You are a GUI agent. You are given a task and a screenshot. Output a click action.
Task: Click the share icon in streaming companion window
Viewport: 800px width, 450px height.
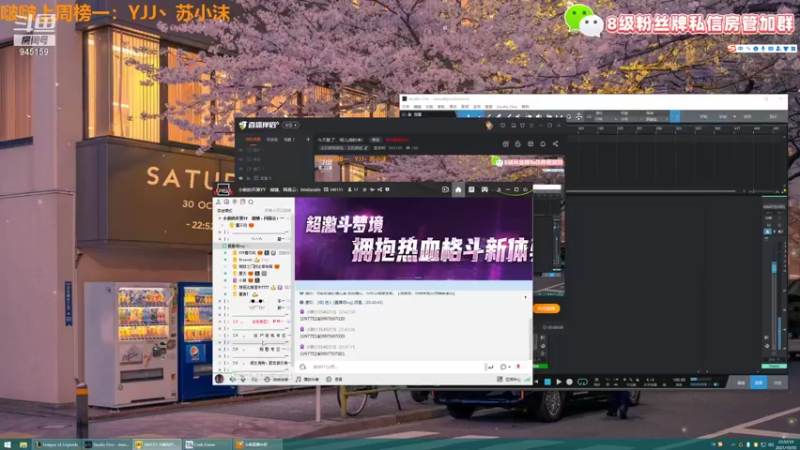tap(556, 144)
